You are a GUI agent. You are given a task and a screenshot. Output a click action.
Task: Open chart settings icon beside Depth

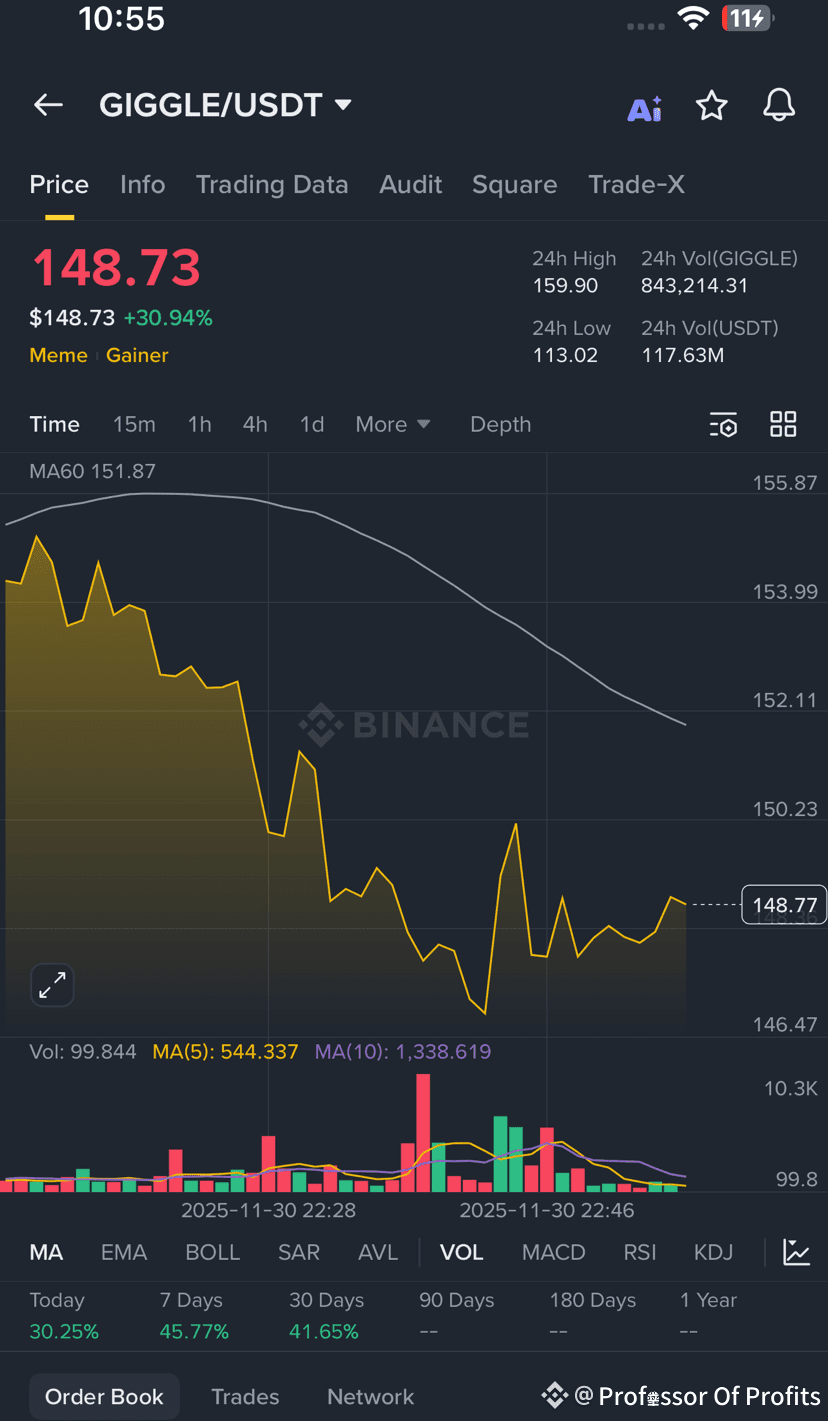coord(723,424)
